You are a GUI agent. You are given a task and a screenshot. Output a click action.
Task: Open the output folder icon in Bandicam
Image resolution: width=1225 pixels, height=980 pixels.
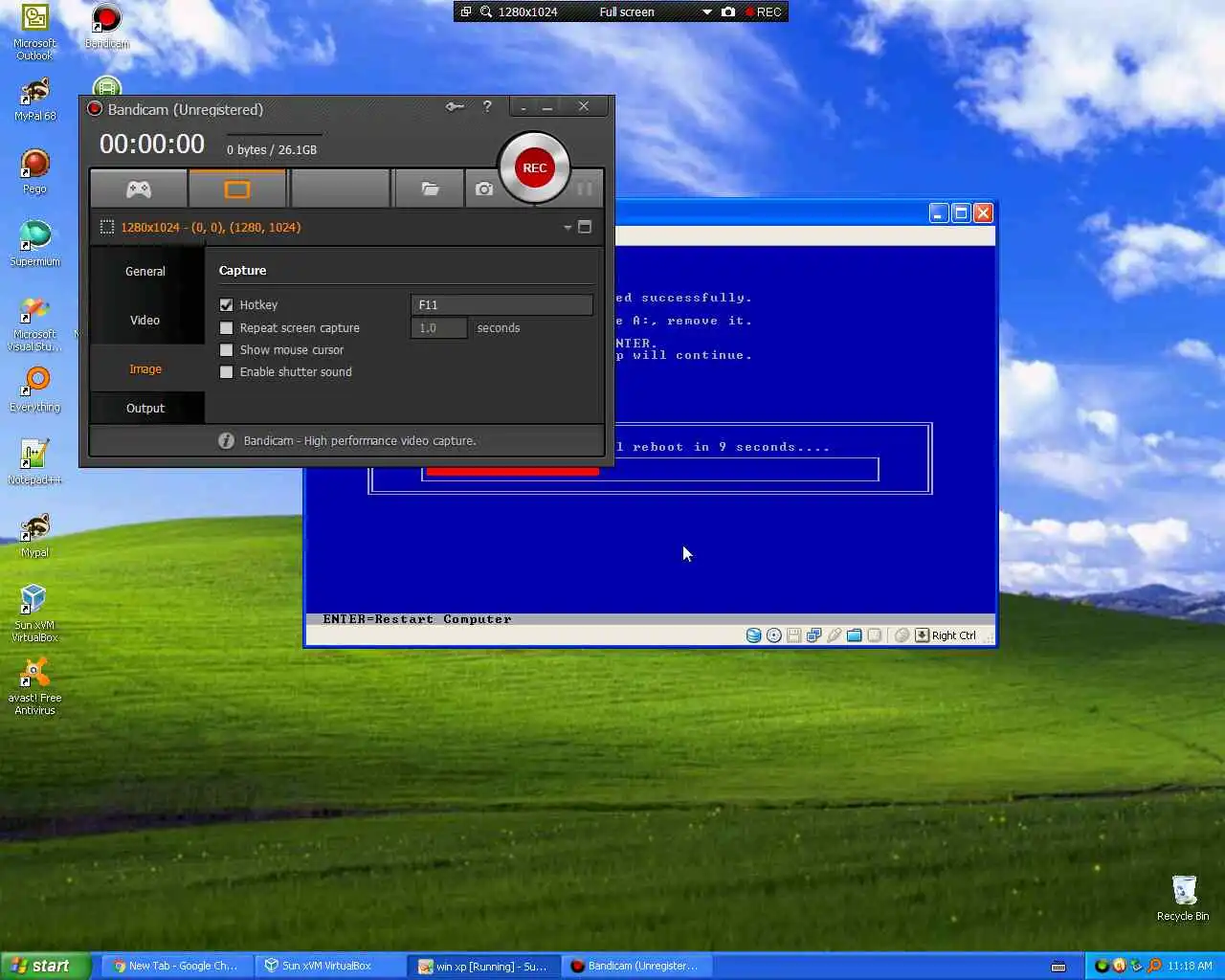pyautogui.click(x=430, y=189)
